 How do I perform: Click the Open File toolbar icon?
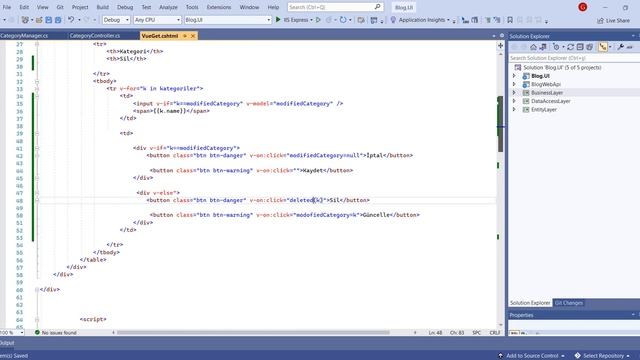pos(39,20)
